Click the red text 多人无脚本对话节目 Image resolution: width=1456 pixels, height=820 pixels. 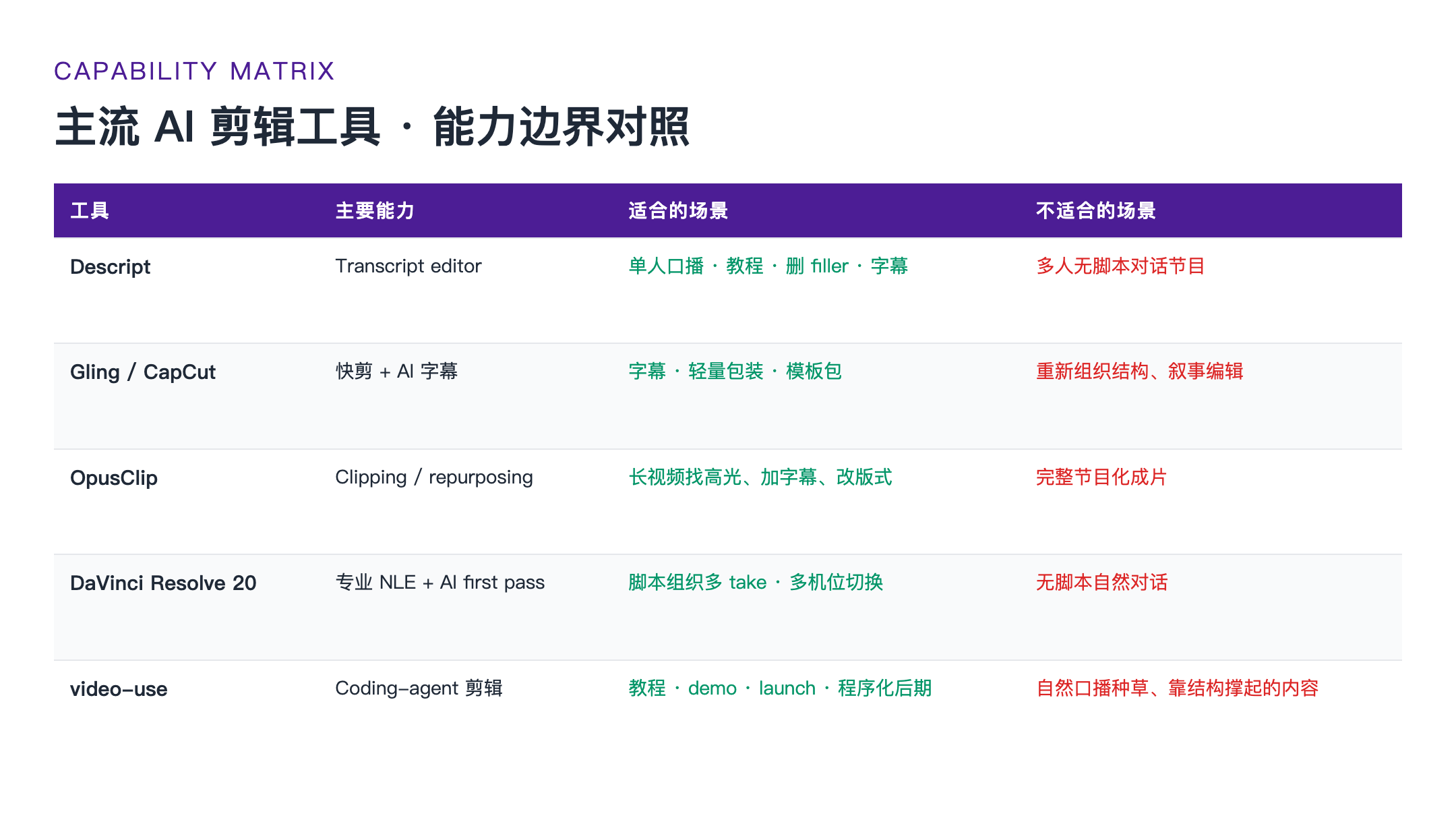pos(1120,266)
